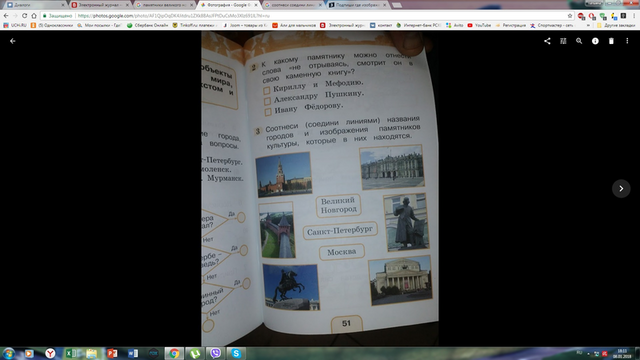Screen dimensions: 640x360
Task: Share this photo
Action: [x=547, y=41]
